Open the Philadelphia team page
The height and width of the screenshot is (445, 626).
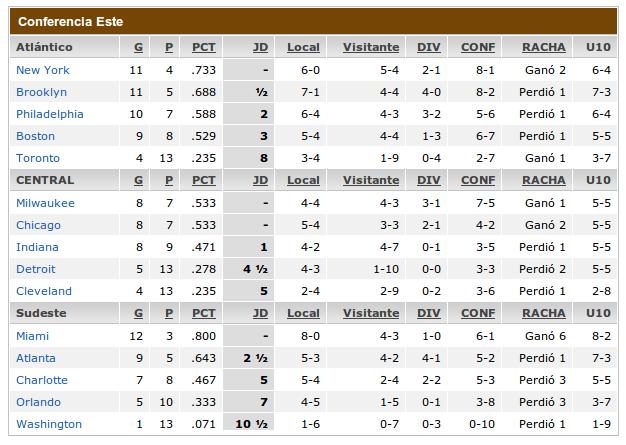[50, 114]
